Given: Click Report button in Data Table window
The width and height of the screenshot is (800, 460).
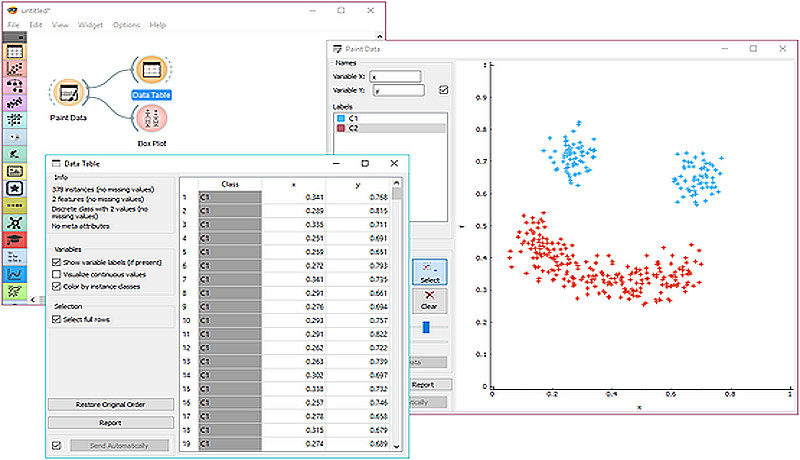Looking at the screenshot, I should tap(111, 423).
